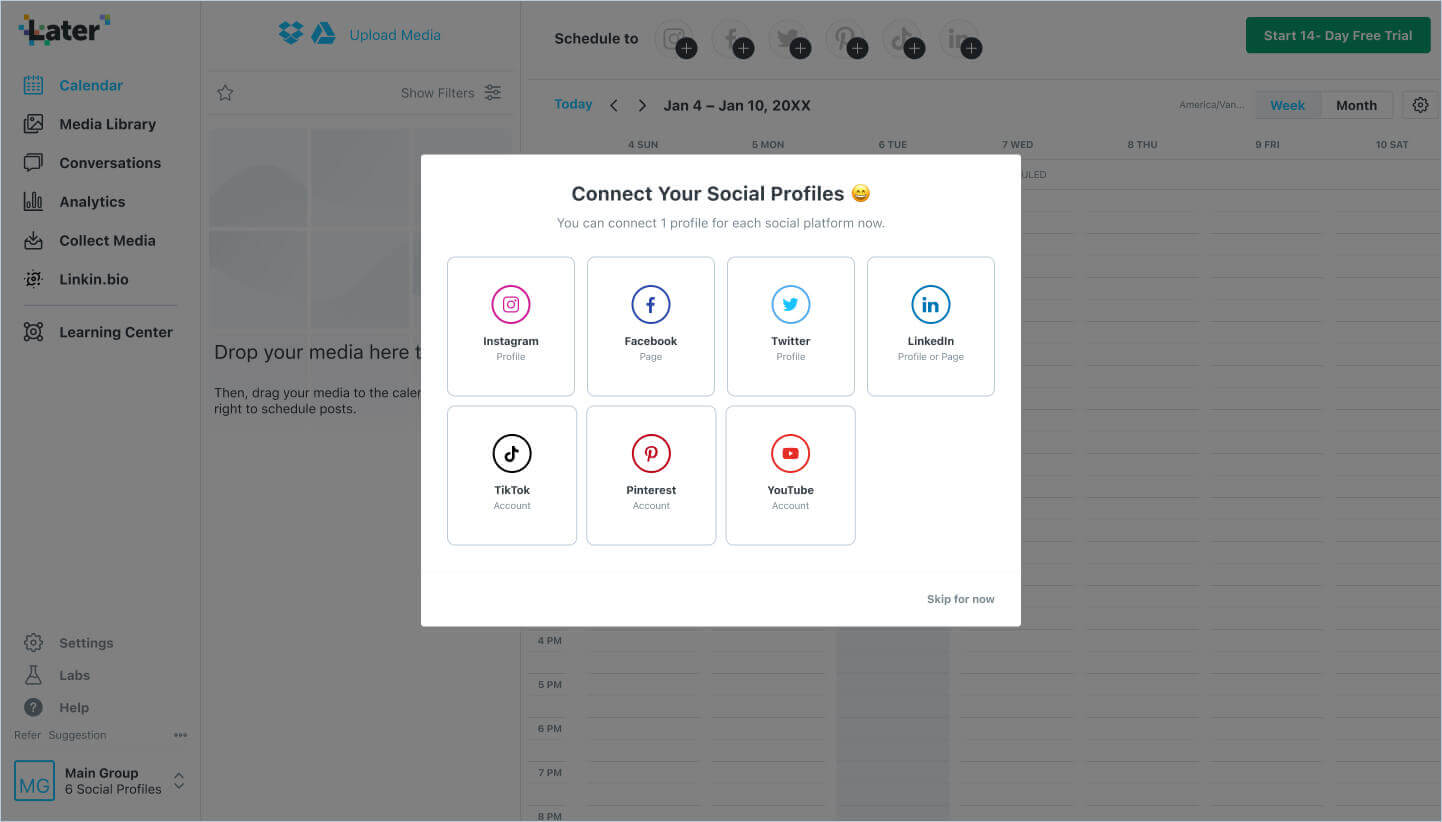The width and height of the screenshot is (1442, 822).
Task: Click the Dropbox upload icon
Action: (x=291, y=34)
